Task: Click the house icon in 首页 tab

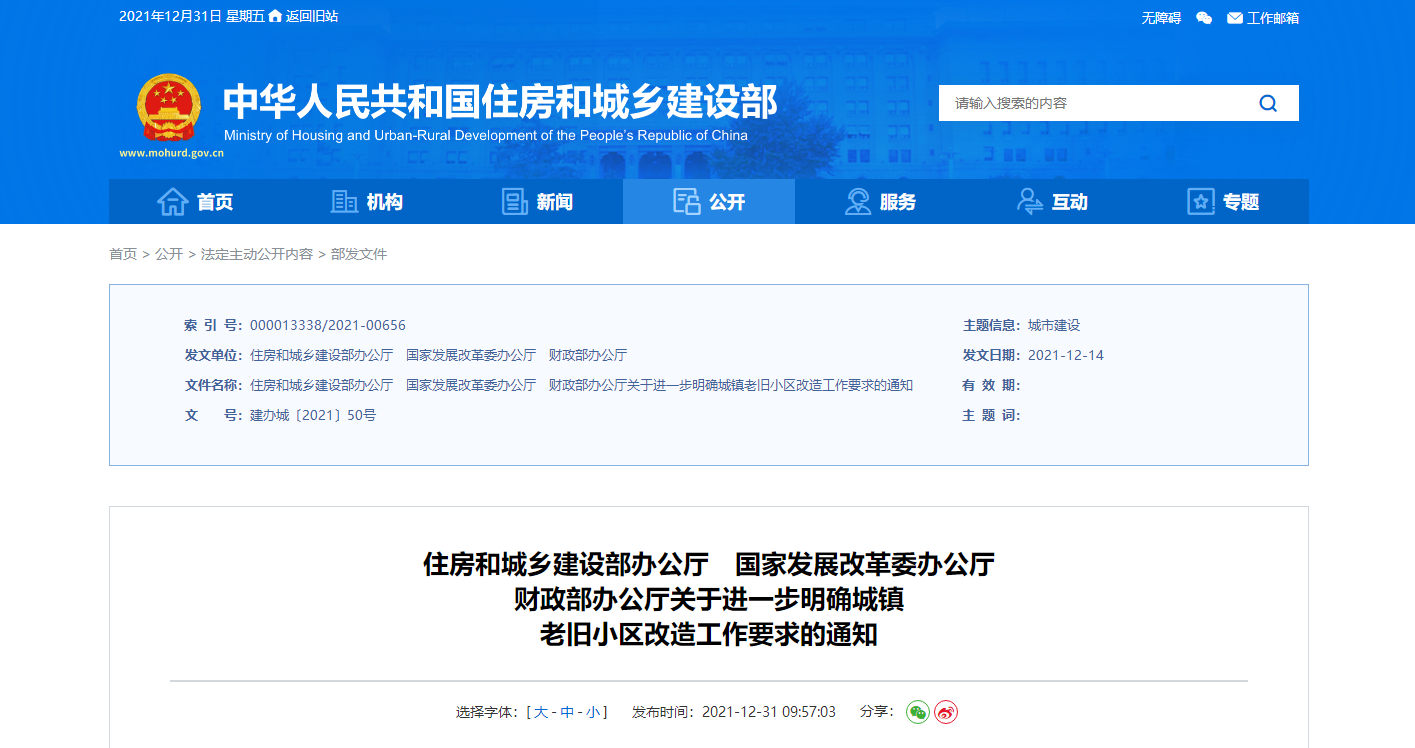Action: pos(173,202)
